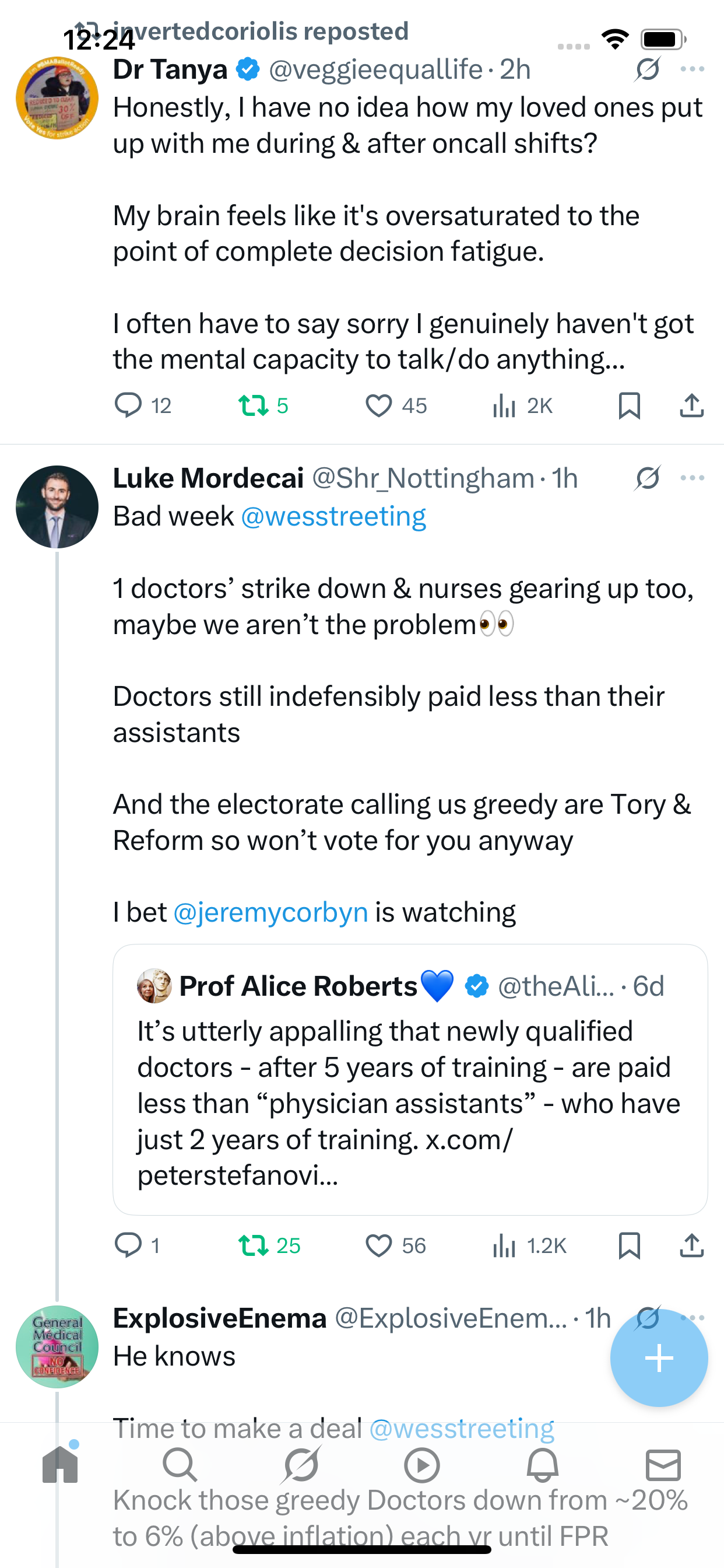Bookmark Dr Tanya's tweet
724x1568 pixels.
(x=629, y=405)
